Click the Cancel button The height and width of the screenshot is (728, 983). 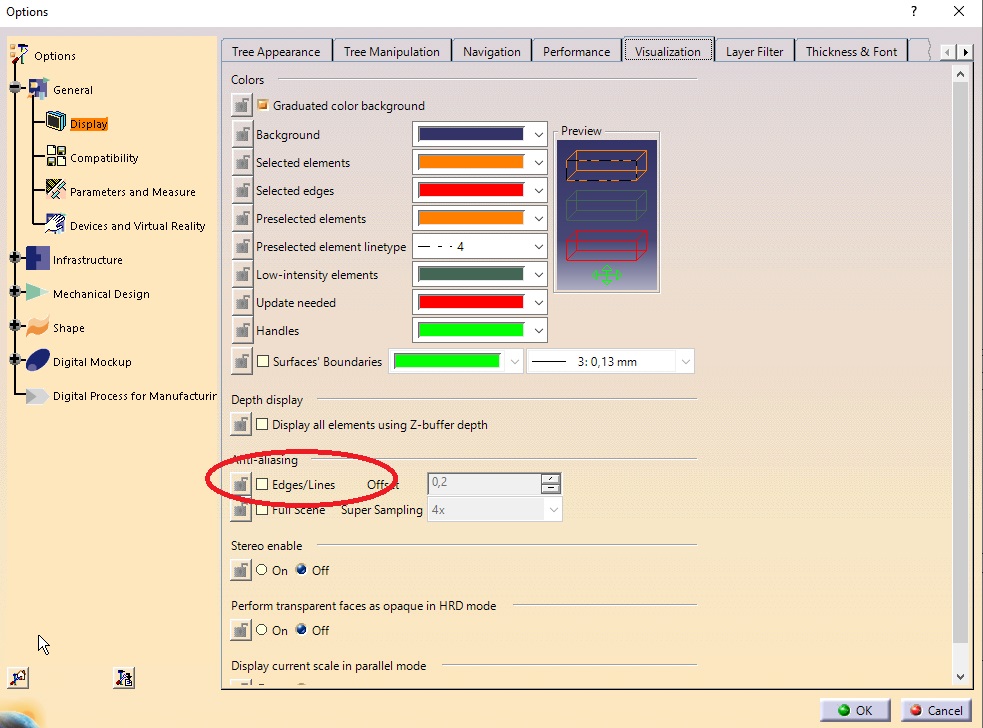pyautogui.click(x=935, y=710)
